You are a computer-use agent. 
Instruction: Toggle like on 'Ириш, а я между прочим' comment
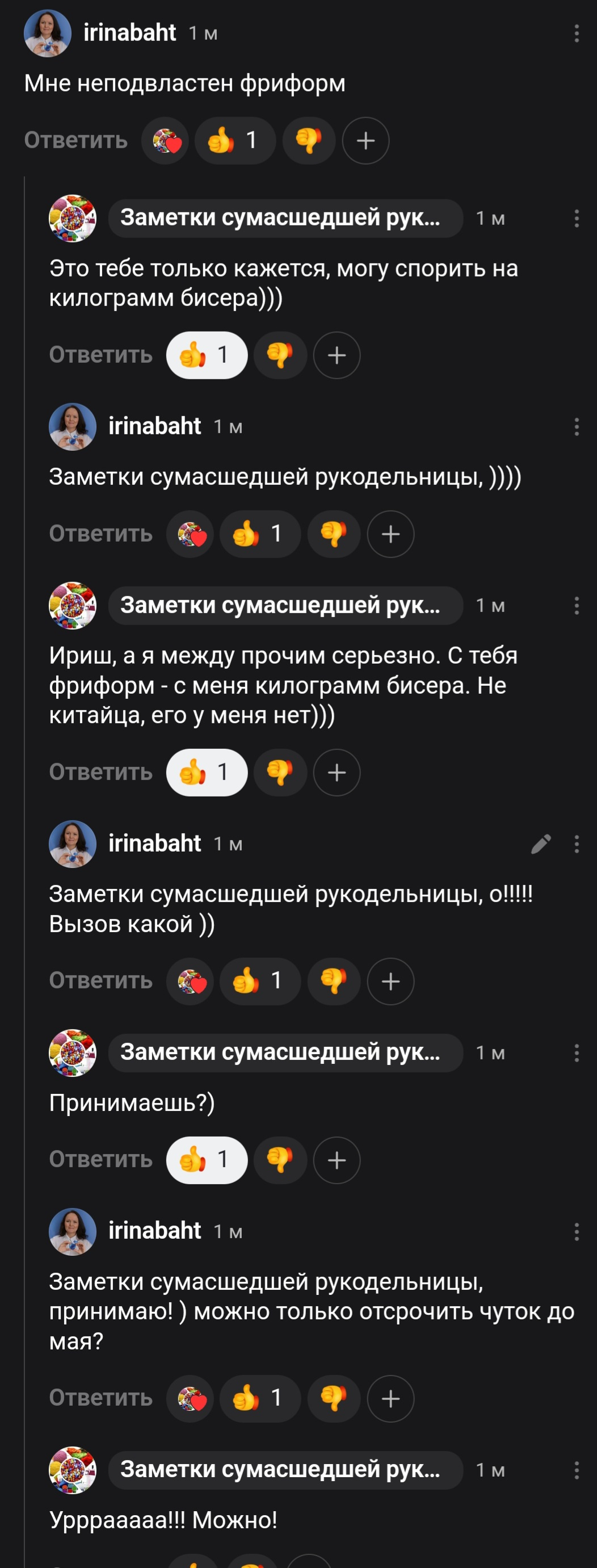pos(207,772)
